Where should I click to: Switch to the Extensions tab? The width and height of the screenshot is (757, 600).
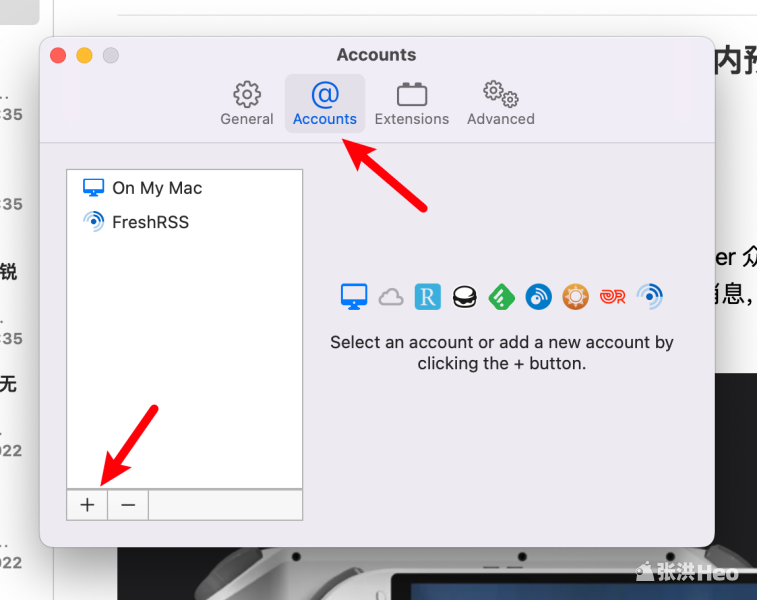point(412,103)
